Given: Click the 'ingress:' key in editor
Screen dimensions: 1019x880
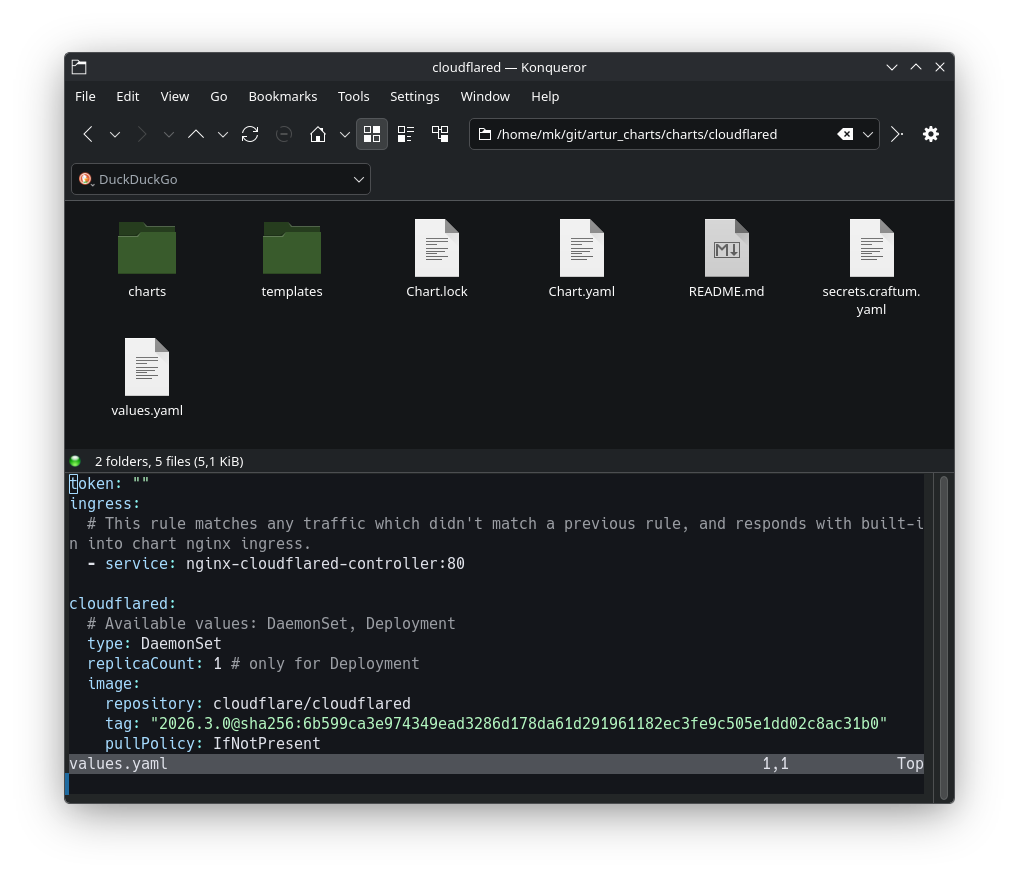Looking at the screenshot, I should point(105,504).
